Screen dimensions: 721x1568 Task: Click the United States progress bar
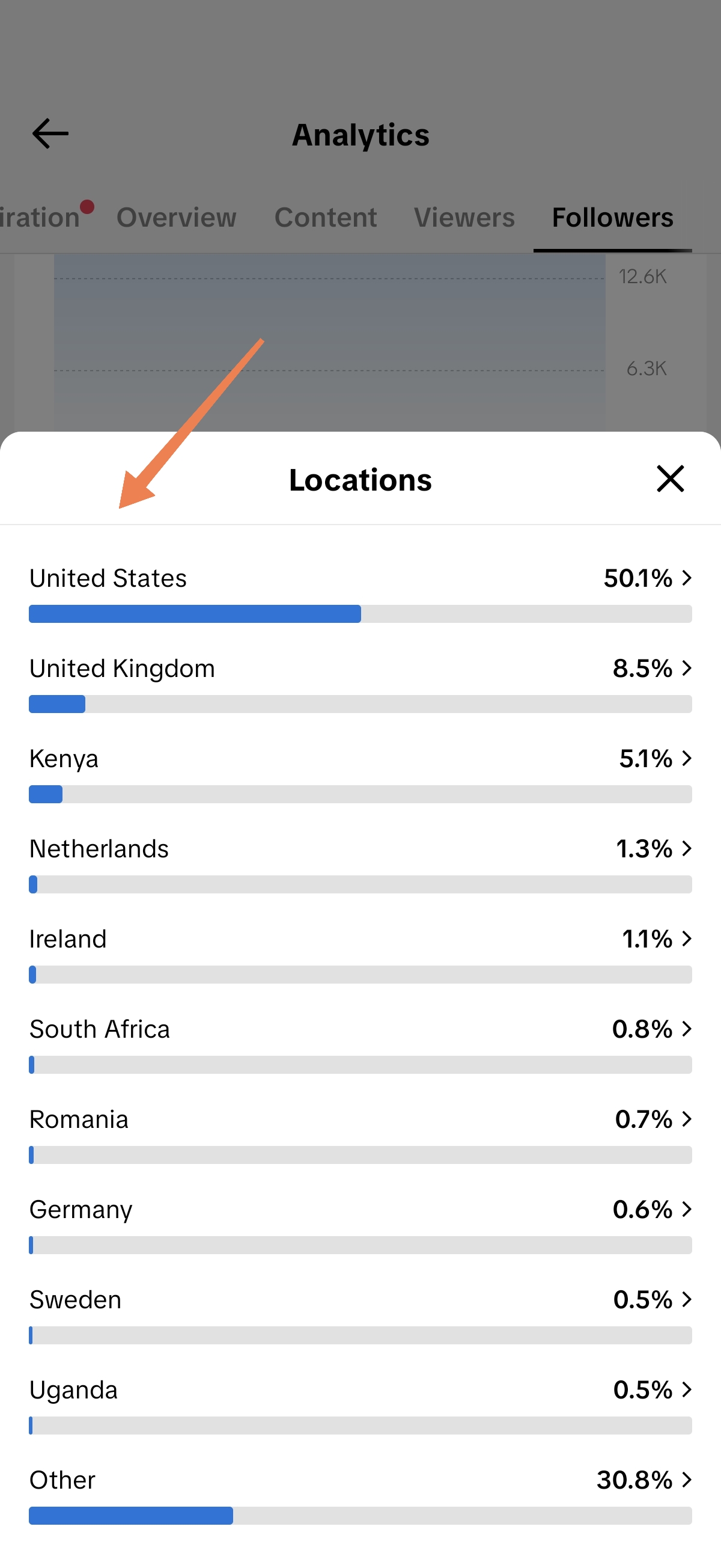[360, 614]
